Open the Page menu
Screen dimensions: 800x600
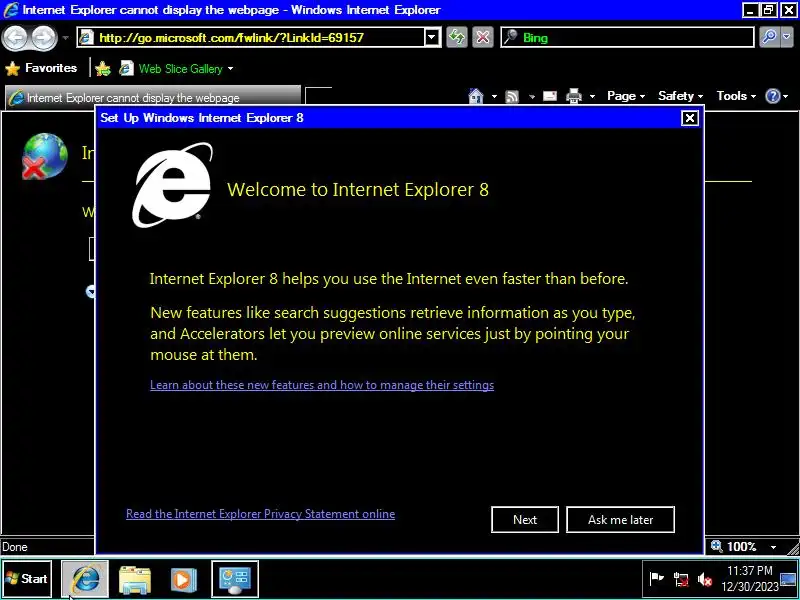(626, 96)
